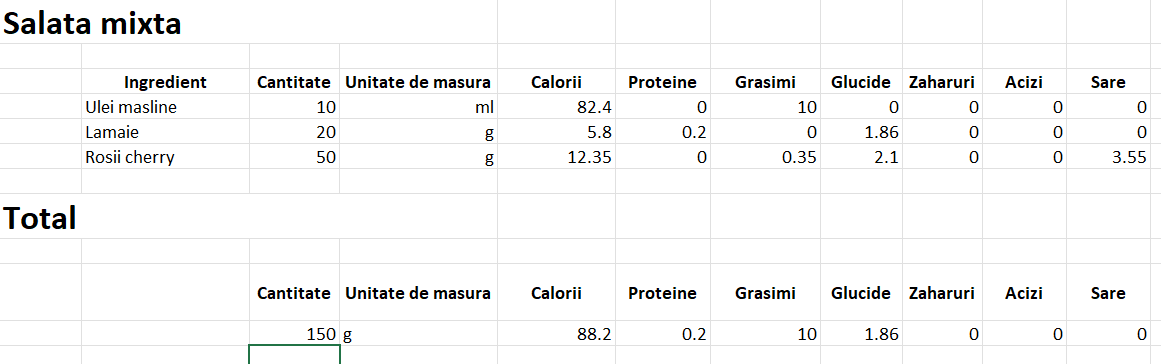Select the calories cell showing 12.35
Image resolution: width=1161 pixels, height=364 pixels.
556,157
